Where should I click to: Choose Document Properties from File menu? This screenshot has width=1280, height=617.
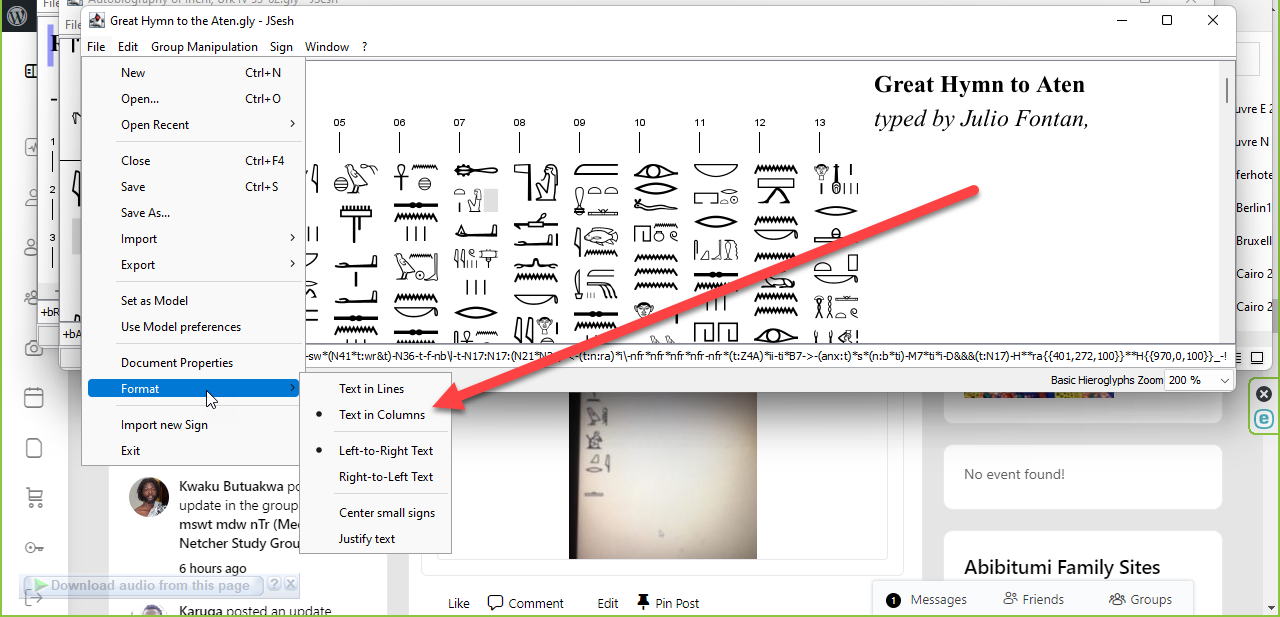click(177, 363)
